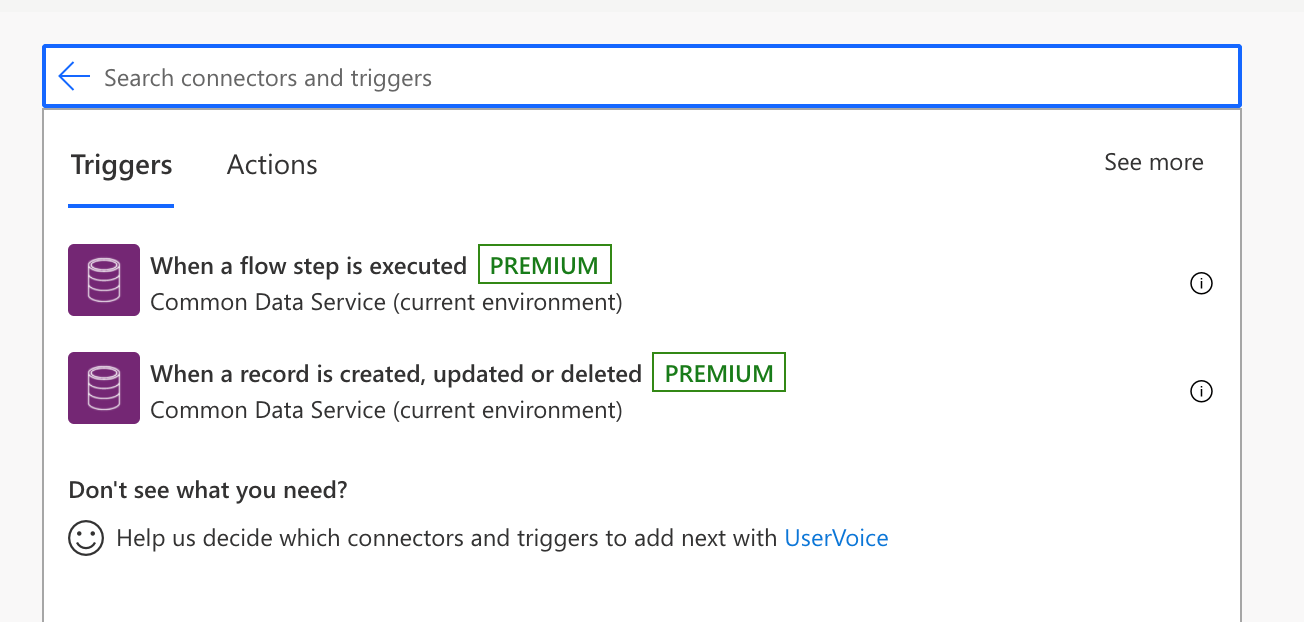This screenshot has width=1304, height=622.
Task: Select the When a flow step is executed trigger
Action: coord(308,266)
